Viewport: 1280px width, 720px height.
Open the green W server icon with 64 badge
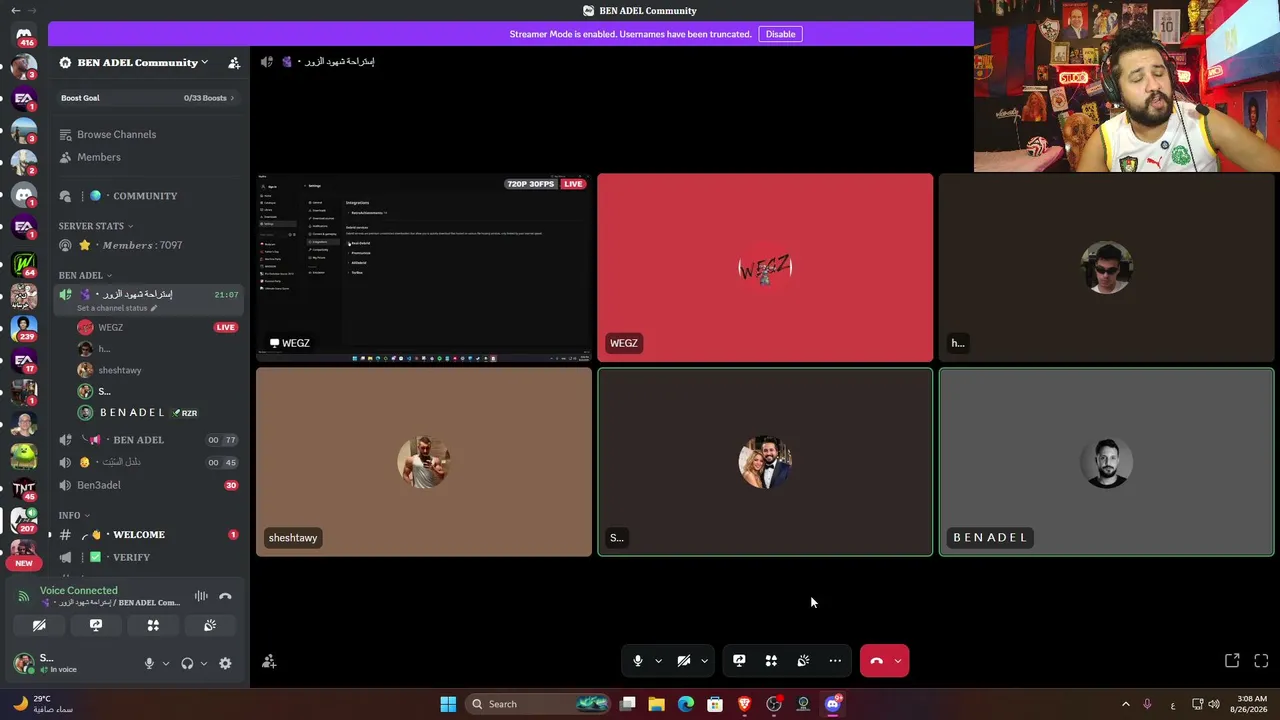pos(24,264)
